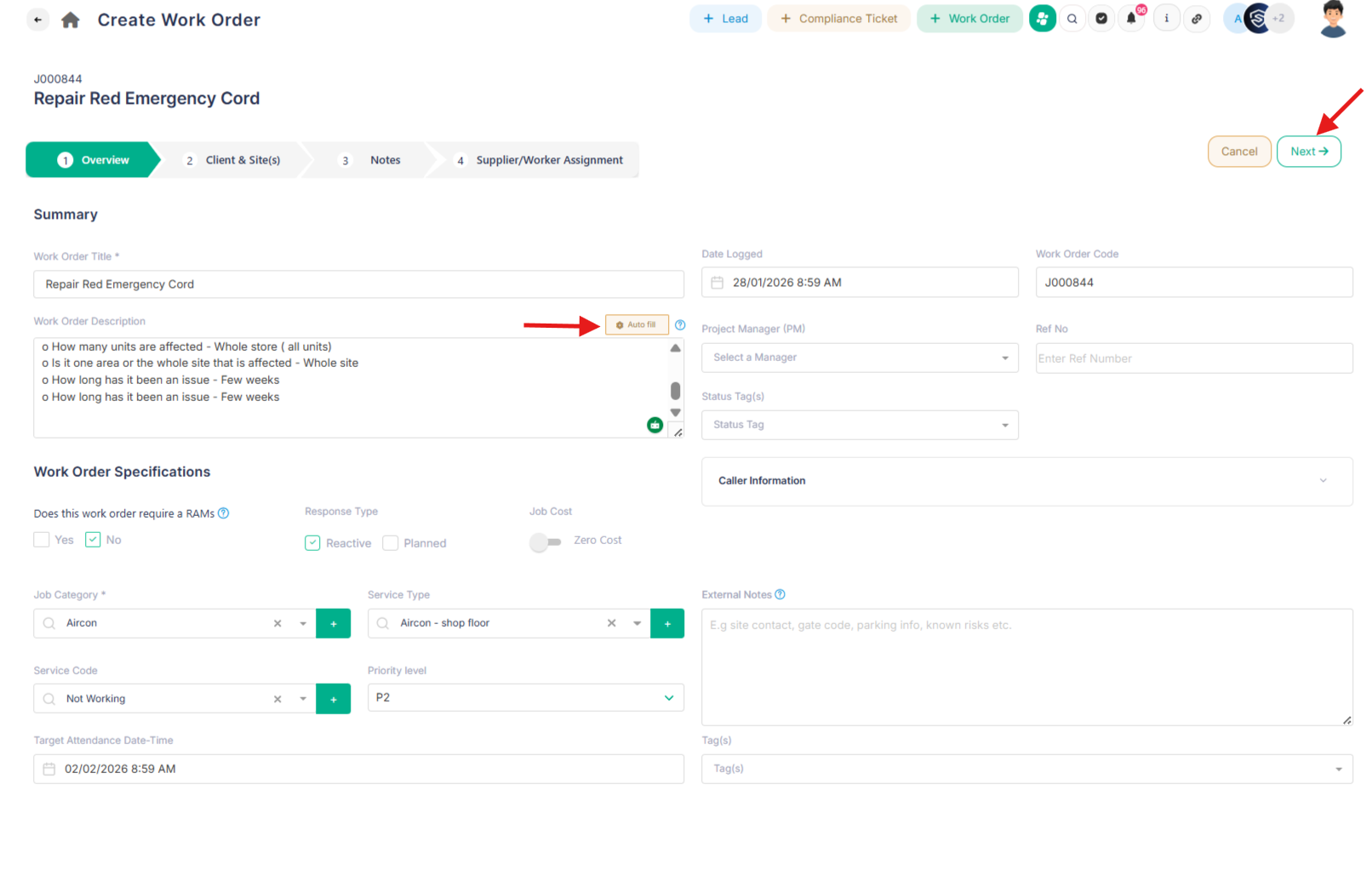Tick the Planned response type checkbox
Viewport: 1372px width, 882px height.
391,543
